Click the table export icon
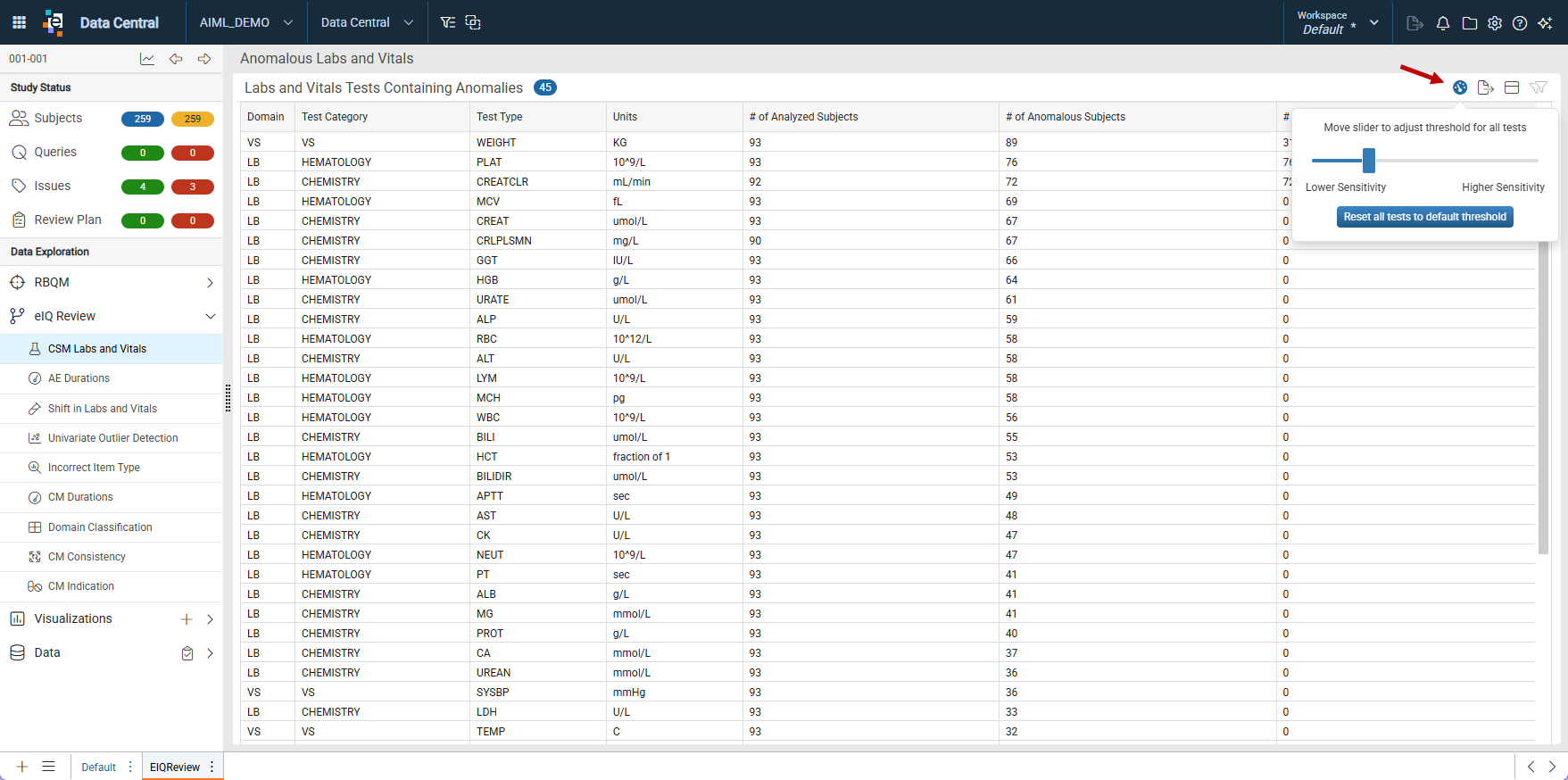Viewport: 1568px width, 780px height. click(1486, 87)
